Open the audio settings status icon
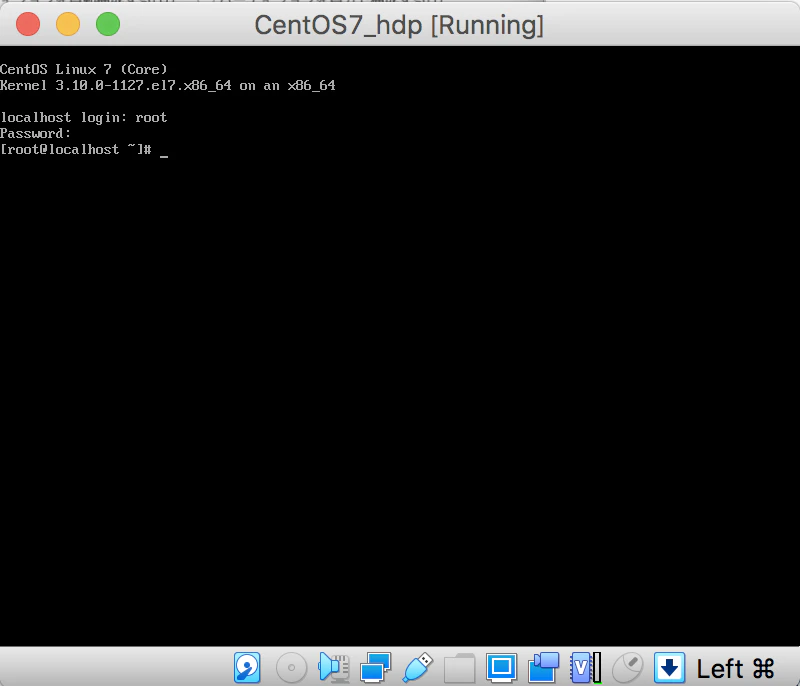 point(334,667)
